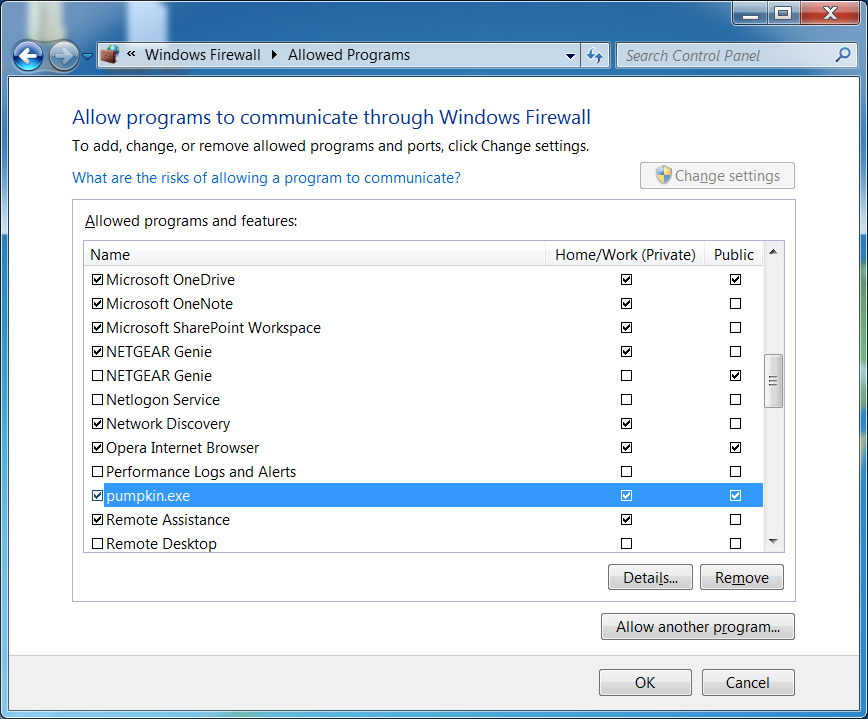Click the Change settings shield button

(717, 176)
